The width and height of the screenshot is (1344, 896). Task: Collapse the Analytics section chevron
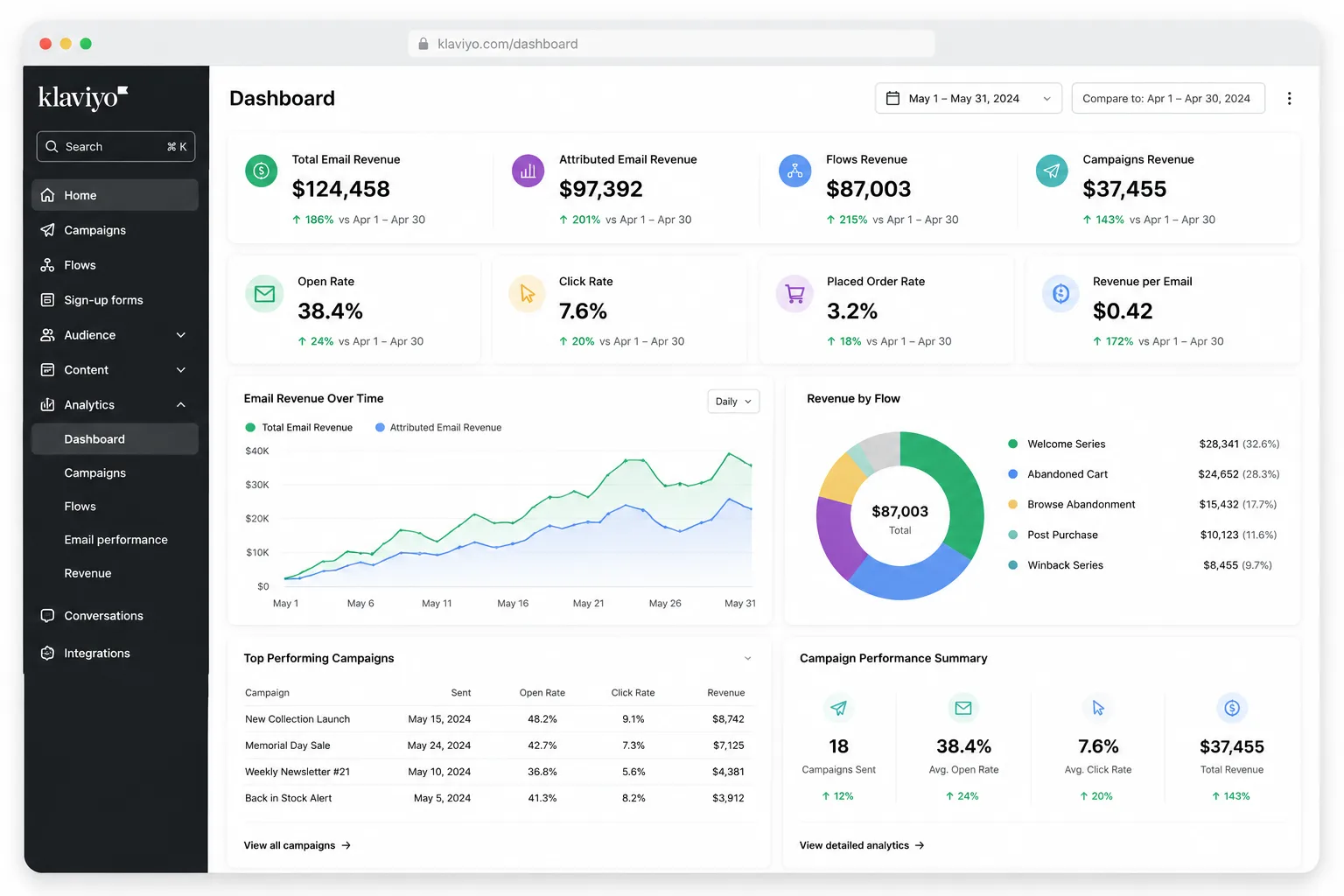click(x=181, y=405)
